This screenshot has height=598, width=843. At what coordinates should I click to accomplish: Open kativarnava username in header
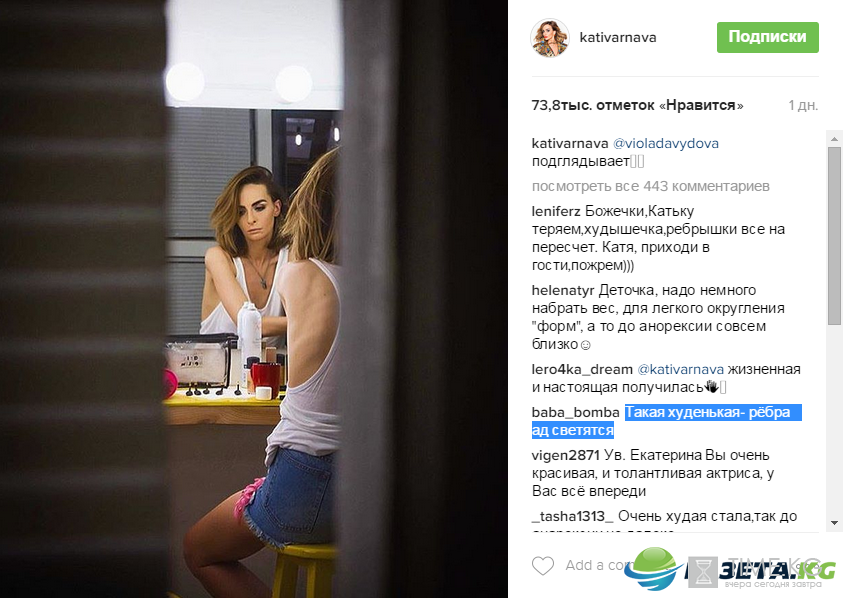click(618, 38)
